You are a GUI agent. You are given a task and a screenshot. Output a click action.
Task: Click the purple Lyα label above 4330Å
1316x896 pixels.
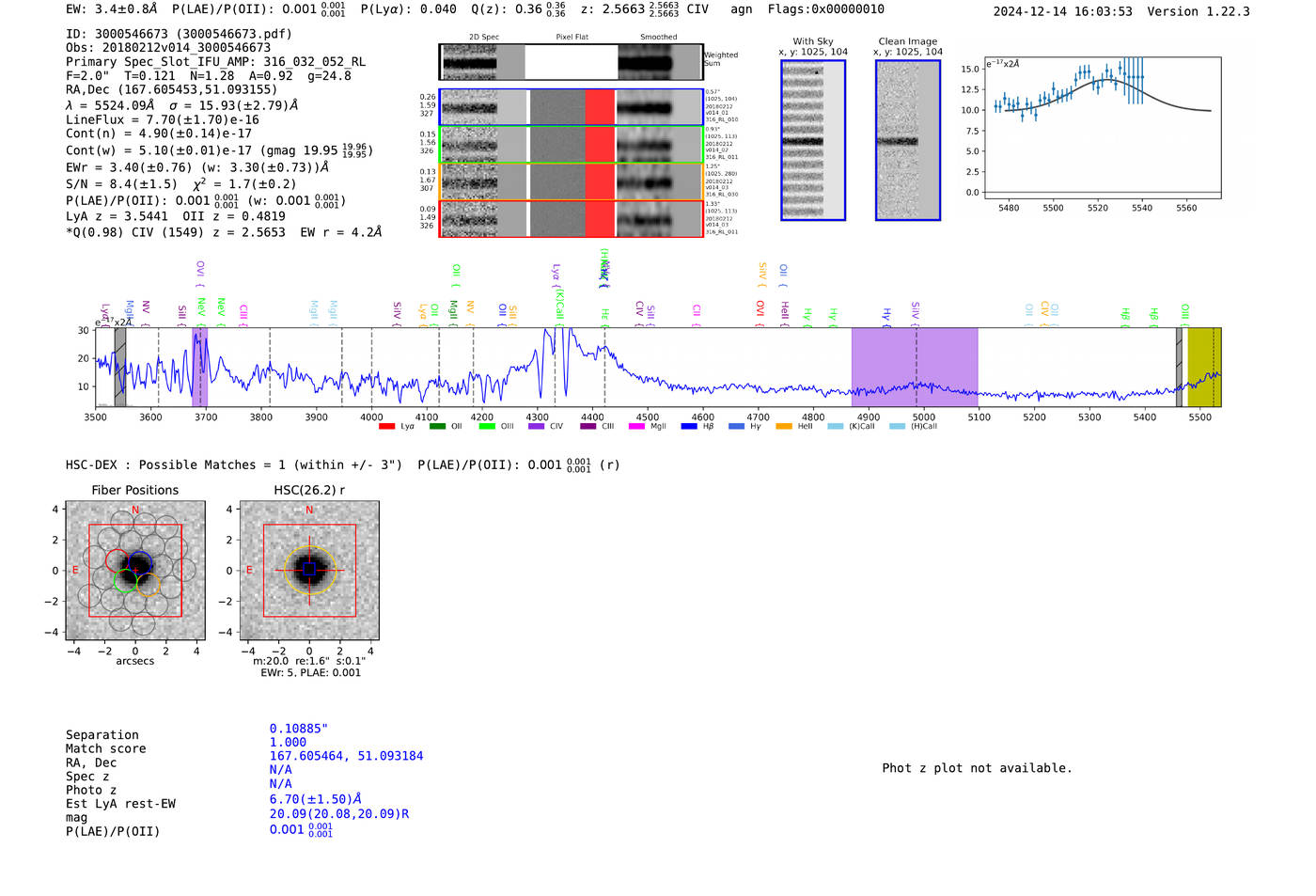point(556,274)
